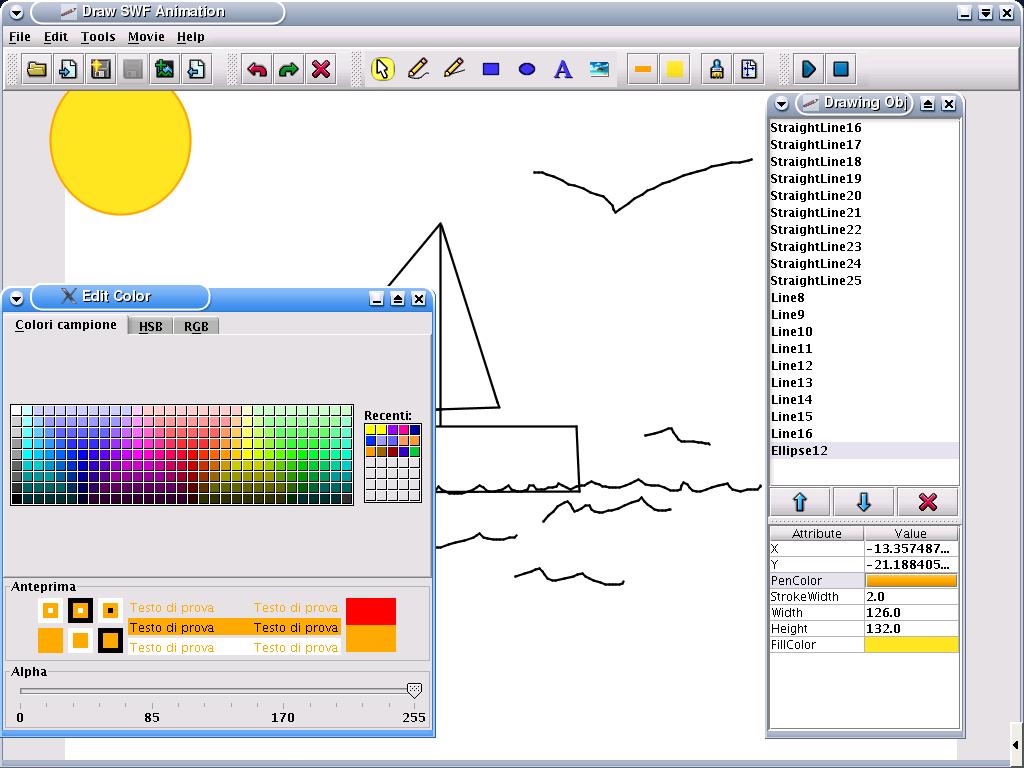This screenshot has width=1024, height=768.
Task: Click the save-as floppy disk icon
Action: [x=101, y=69]
